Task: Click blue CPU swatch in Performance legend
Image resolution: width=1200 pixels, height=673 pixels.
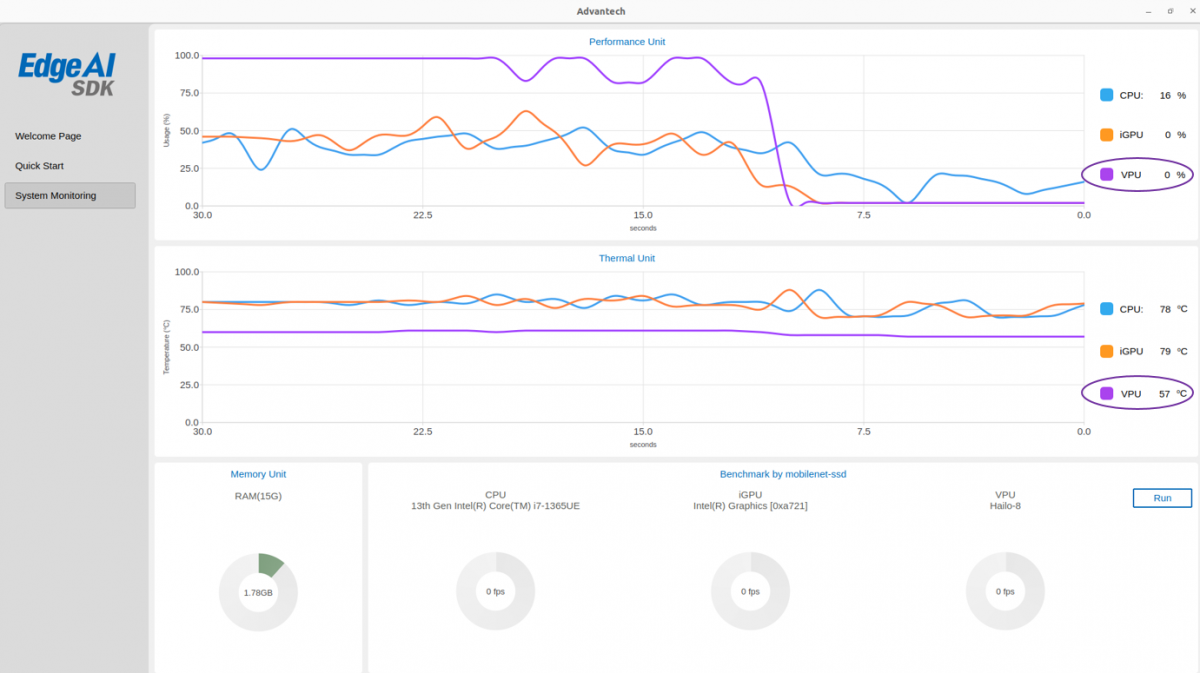Action: tap(1107, 95)
